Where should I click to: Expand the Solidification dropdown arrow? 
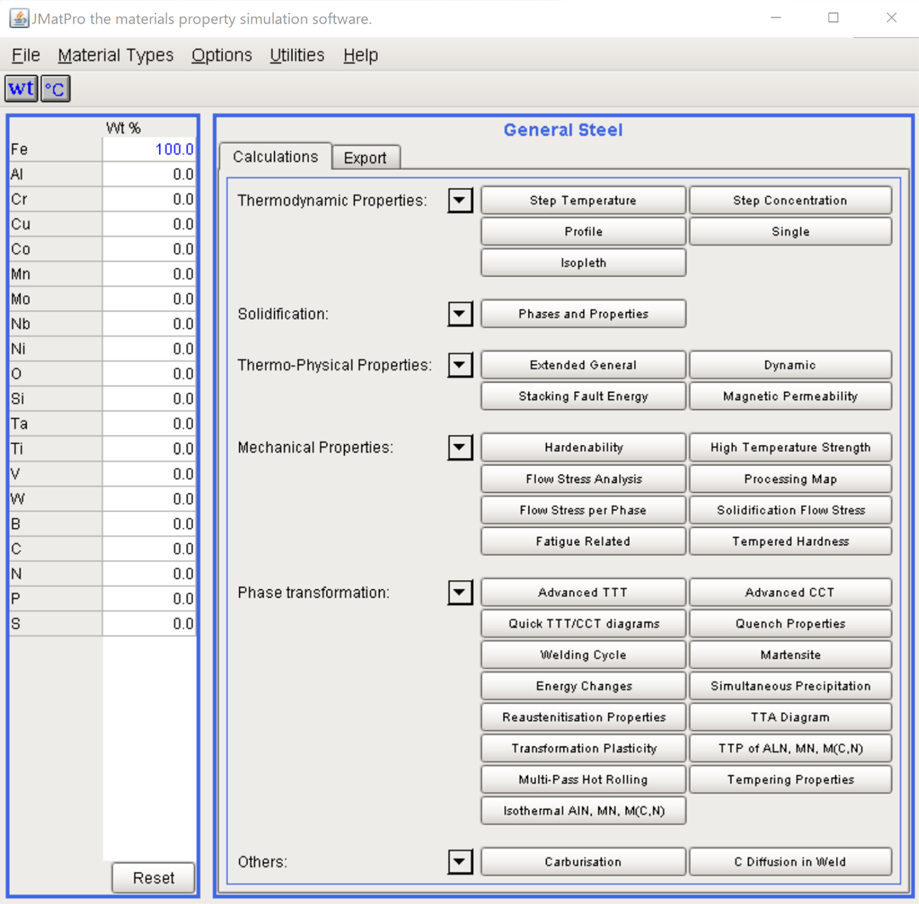[x=460, y=314]
